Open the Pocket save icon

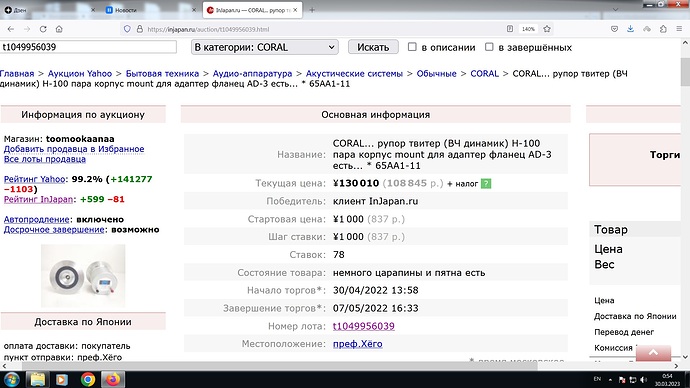click(x=614, y=29)
